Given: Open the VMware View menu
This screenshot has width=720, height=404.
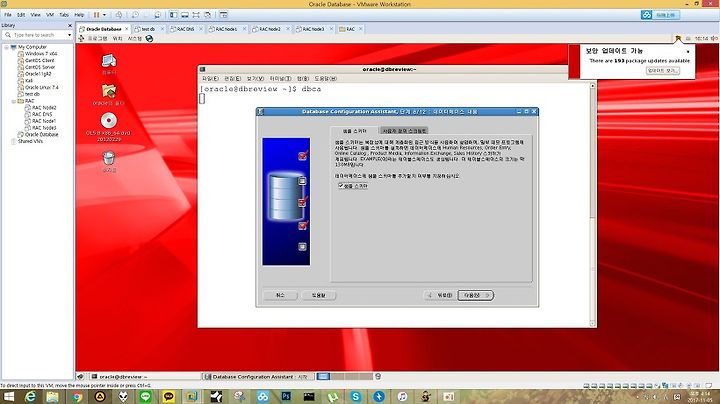Looking at the screenshot, I should pyautogui.click(x=35, y=15).
